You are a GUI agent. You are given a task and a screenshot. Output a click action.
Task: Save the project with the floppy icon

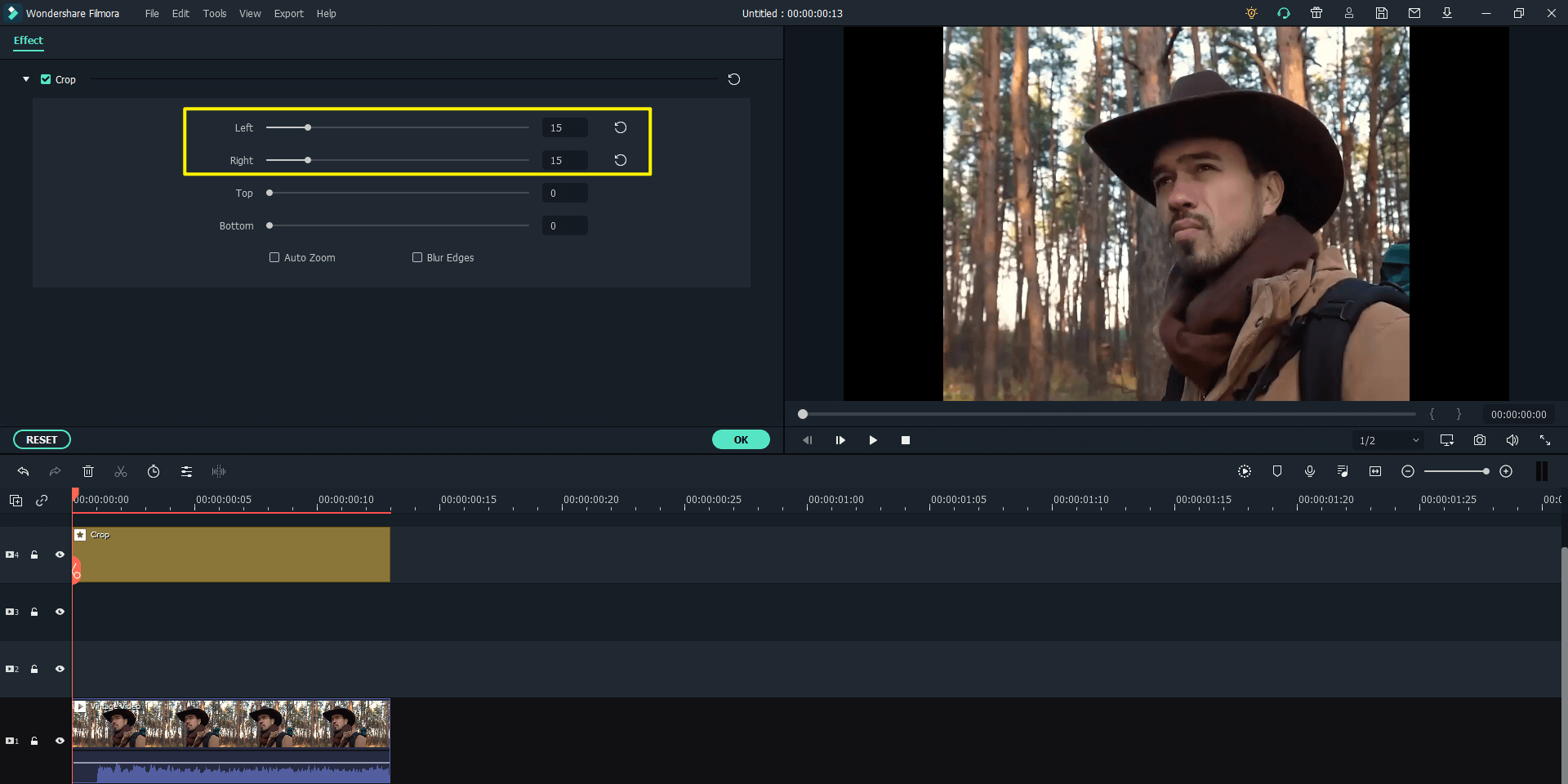1382,13
